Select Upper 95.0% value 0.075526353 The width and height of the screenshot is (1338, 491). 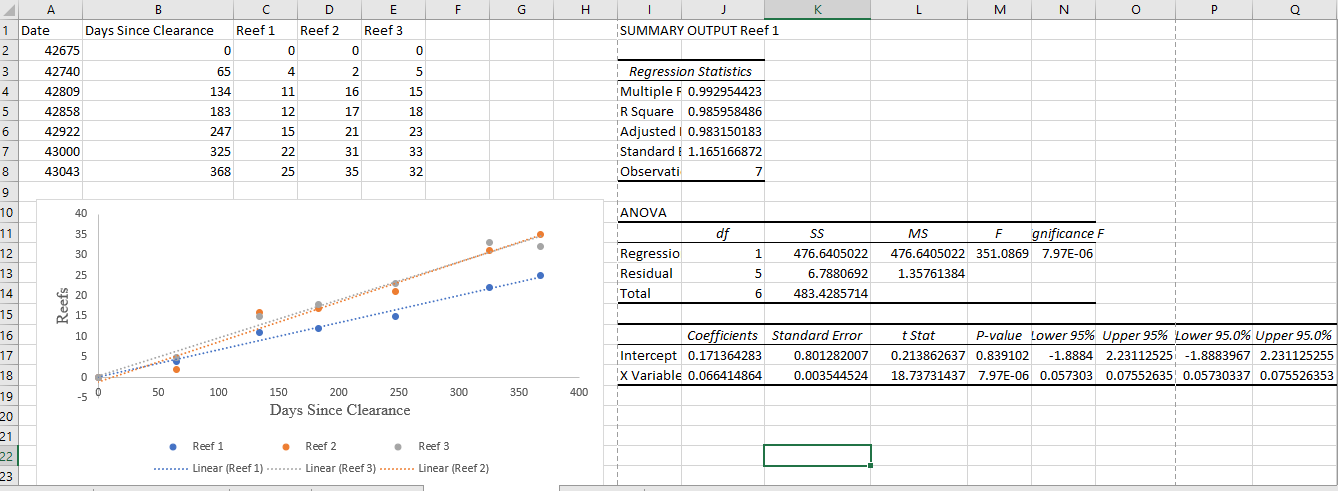(x=1295, y=375)
